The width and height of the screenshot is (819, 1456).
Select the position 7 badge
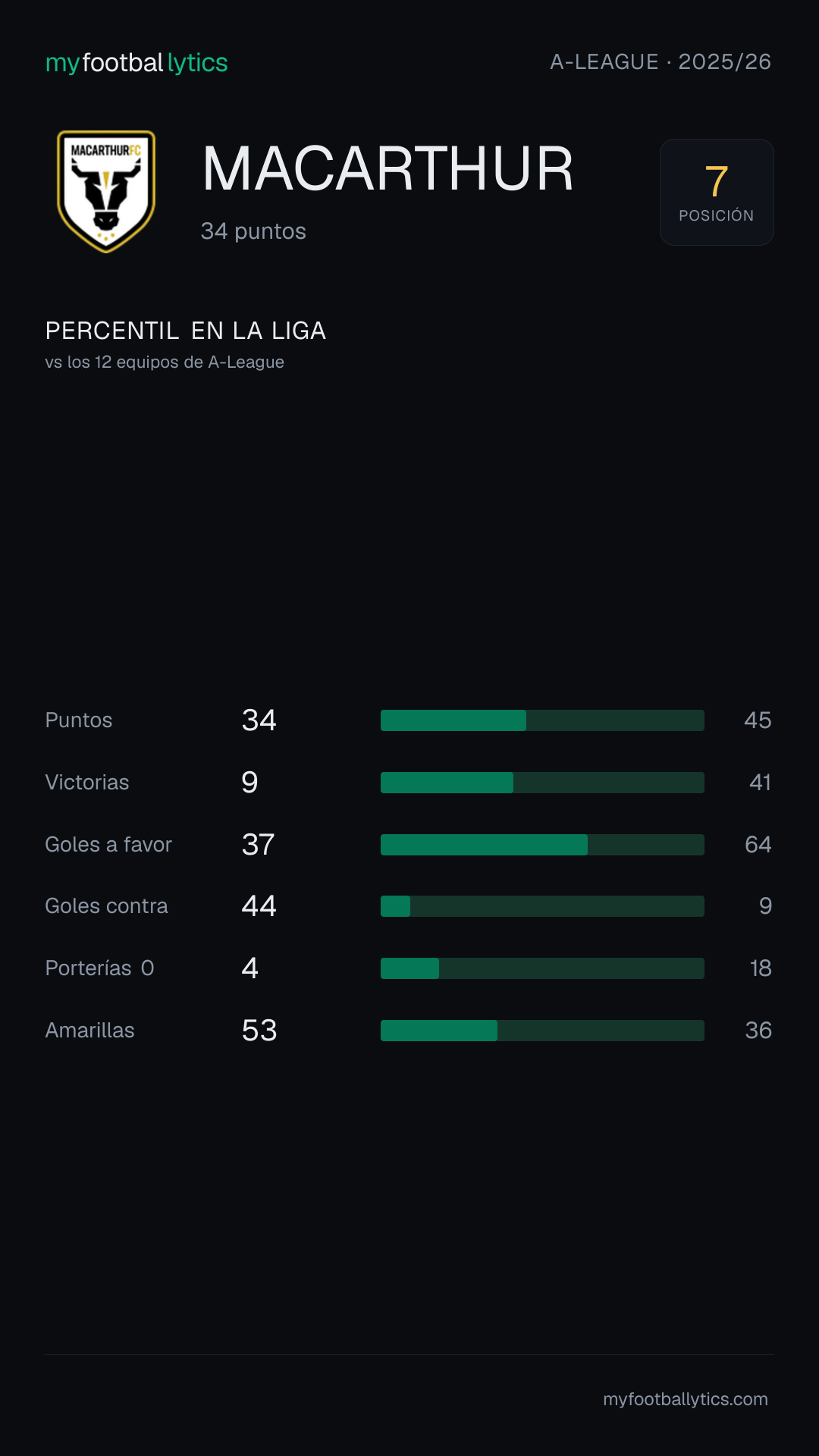coord(717,192)
